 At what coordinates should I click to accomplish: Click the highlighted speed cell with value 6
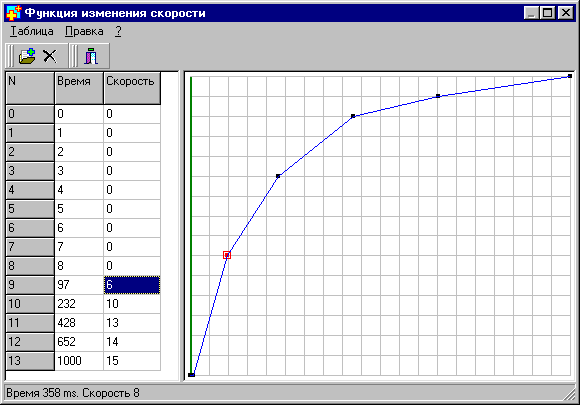[x=132, y=285]
